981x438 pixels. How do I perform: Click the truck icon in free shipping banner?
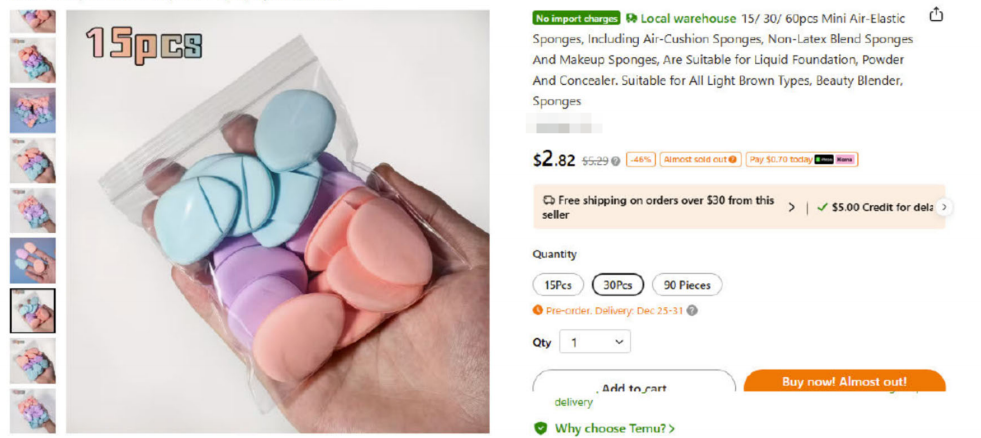tap(549, 201)
